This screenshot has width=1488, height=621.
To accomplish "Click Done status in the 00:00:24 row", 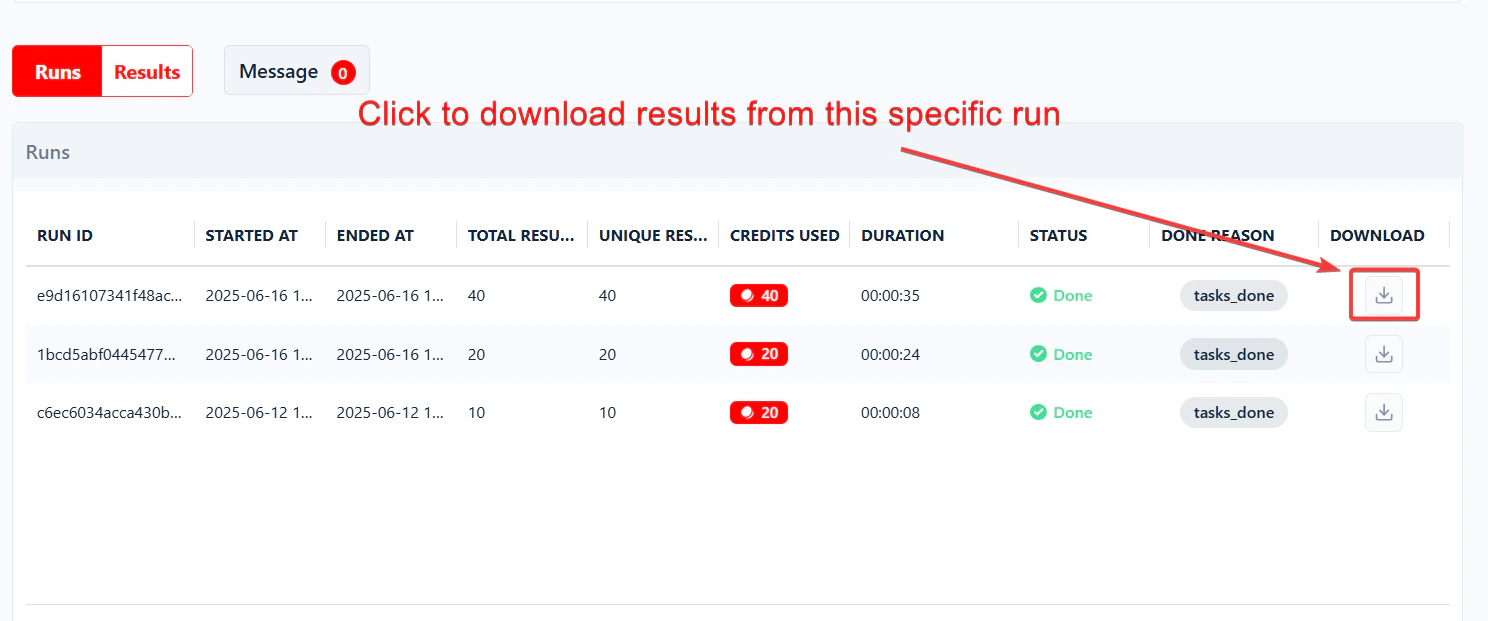I will (1061, 354).
